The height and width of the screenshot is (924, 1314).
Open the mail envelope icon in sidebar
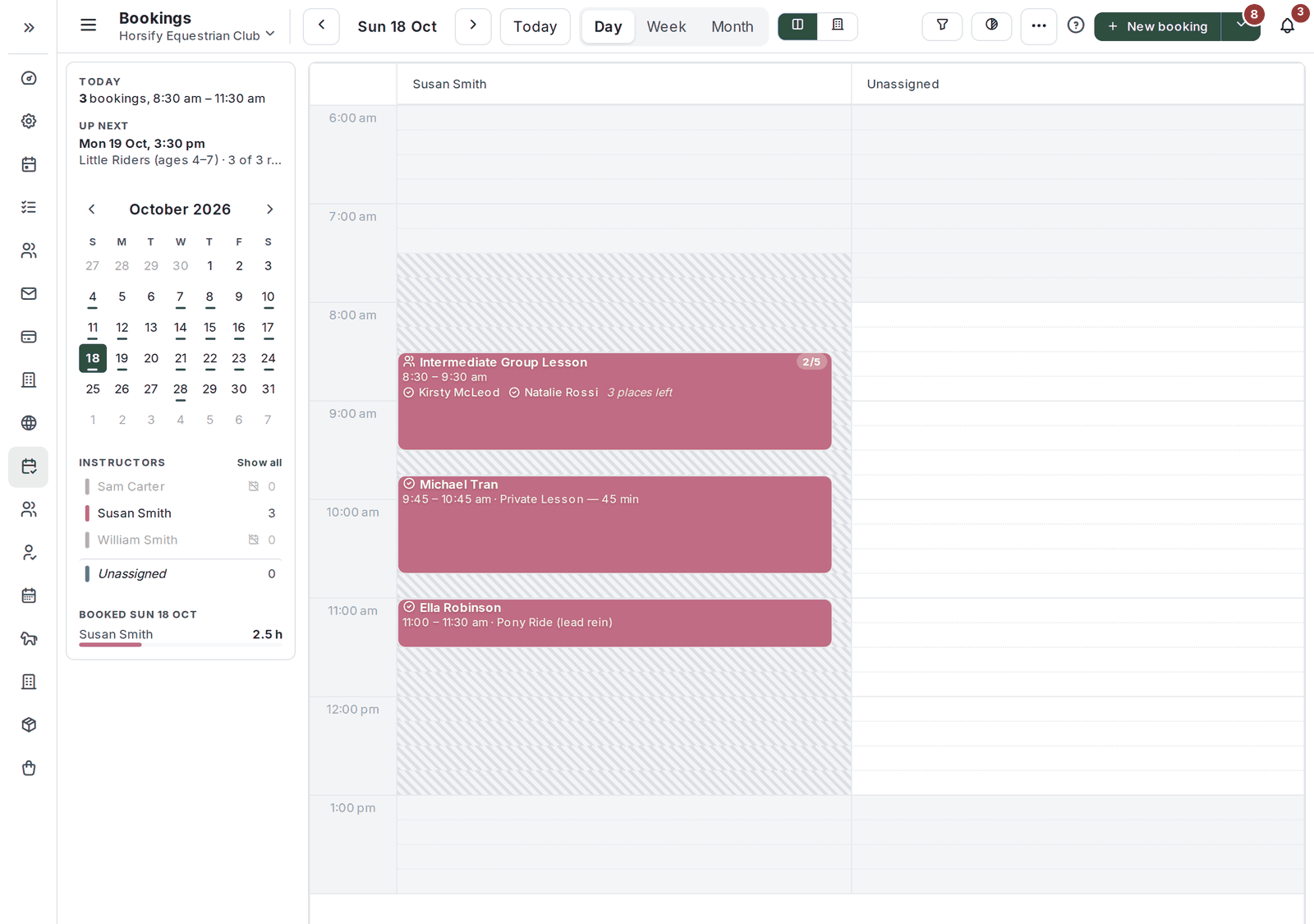[29, 293]
